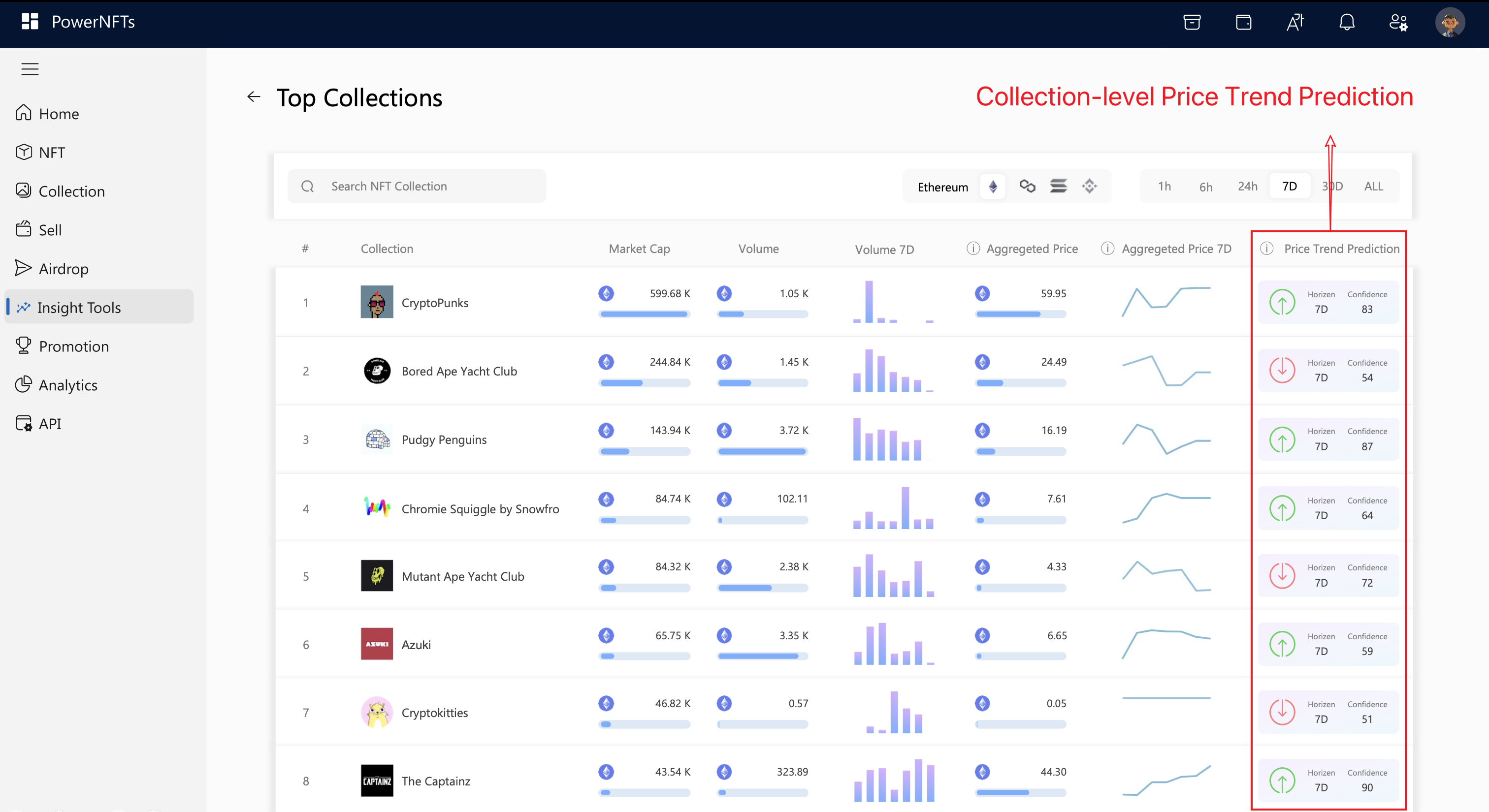
Task: Switch time range to 6h
Action: [1206, 186]
